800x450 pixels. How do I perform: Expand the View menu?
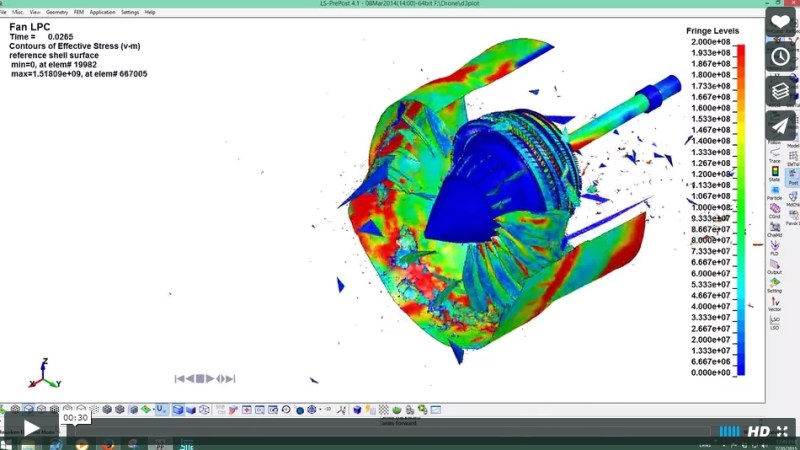(34, 12)
